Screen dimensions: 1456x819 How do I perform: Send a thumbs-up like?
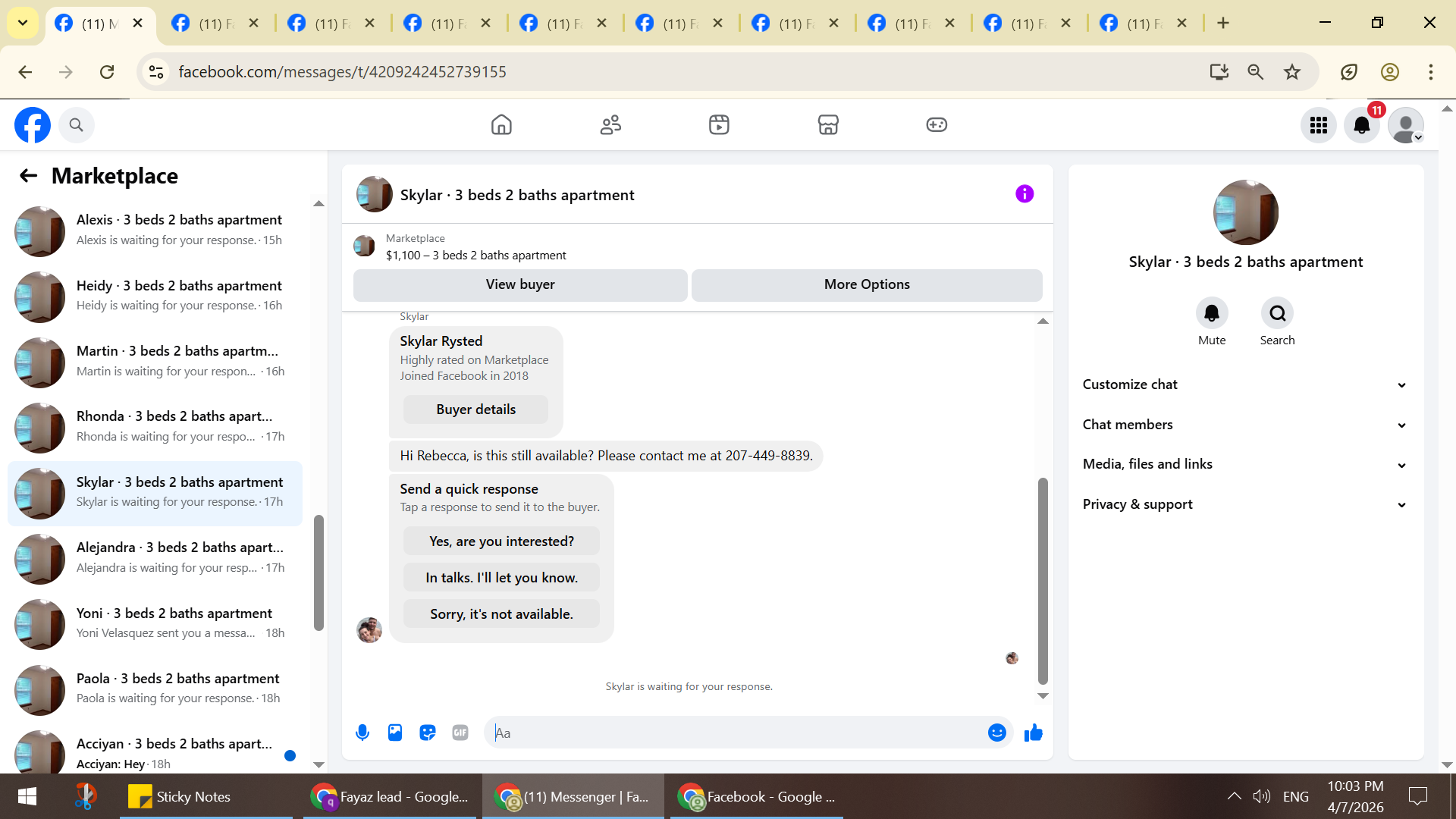click(1034, 733)
